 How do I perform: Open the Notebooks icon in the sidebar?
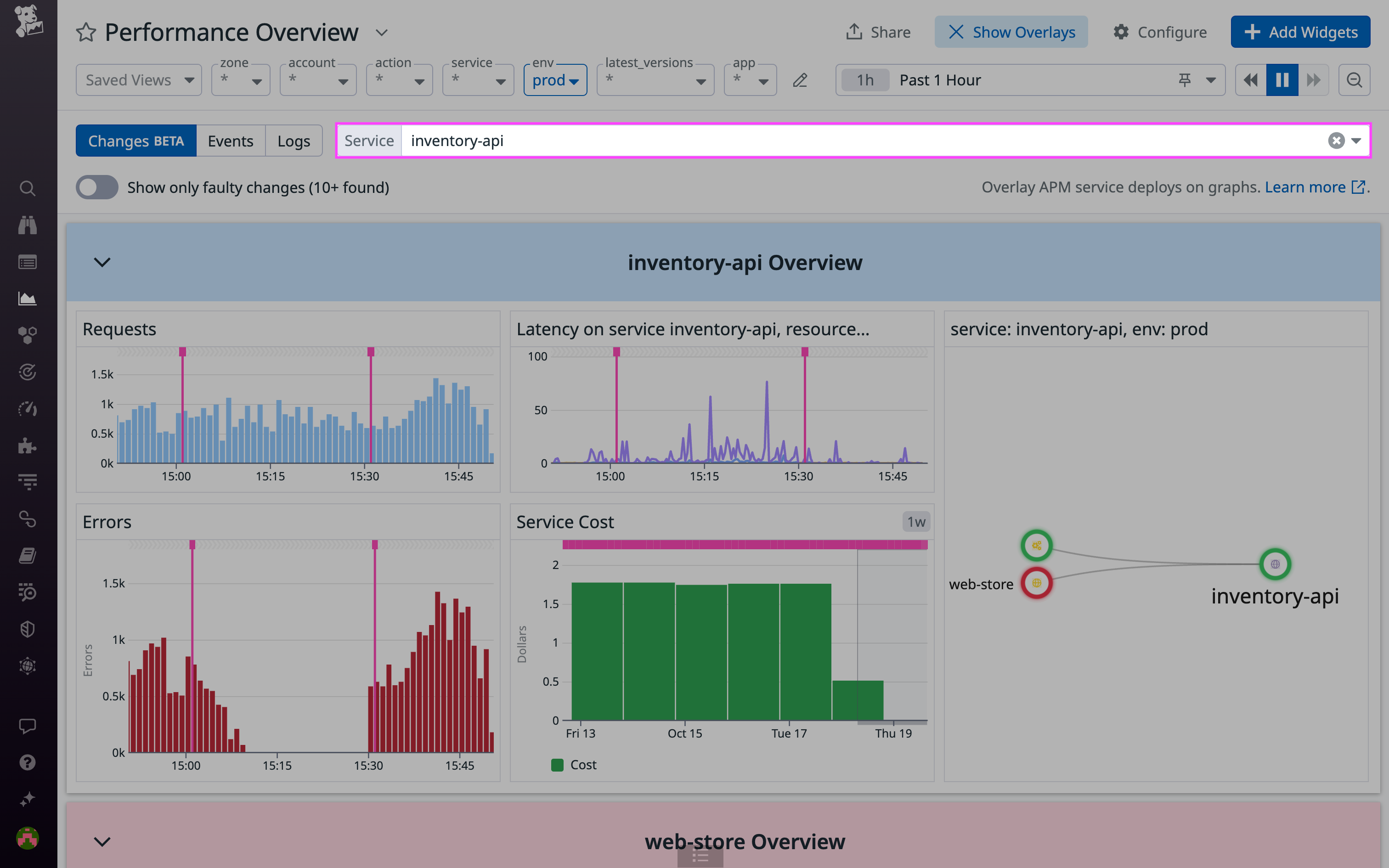click(28, 555)
